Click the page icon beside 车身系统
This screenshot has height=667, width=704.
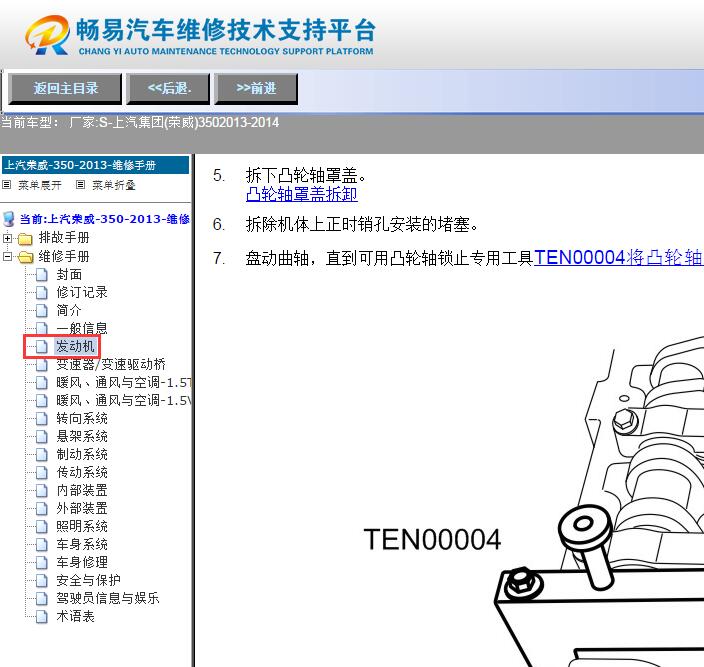[x=41, y=544]
